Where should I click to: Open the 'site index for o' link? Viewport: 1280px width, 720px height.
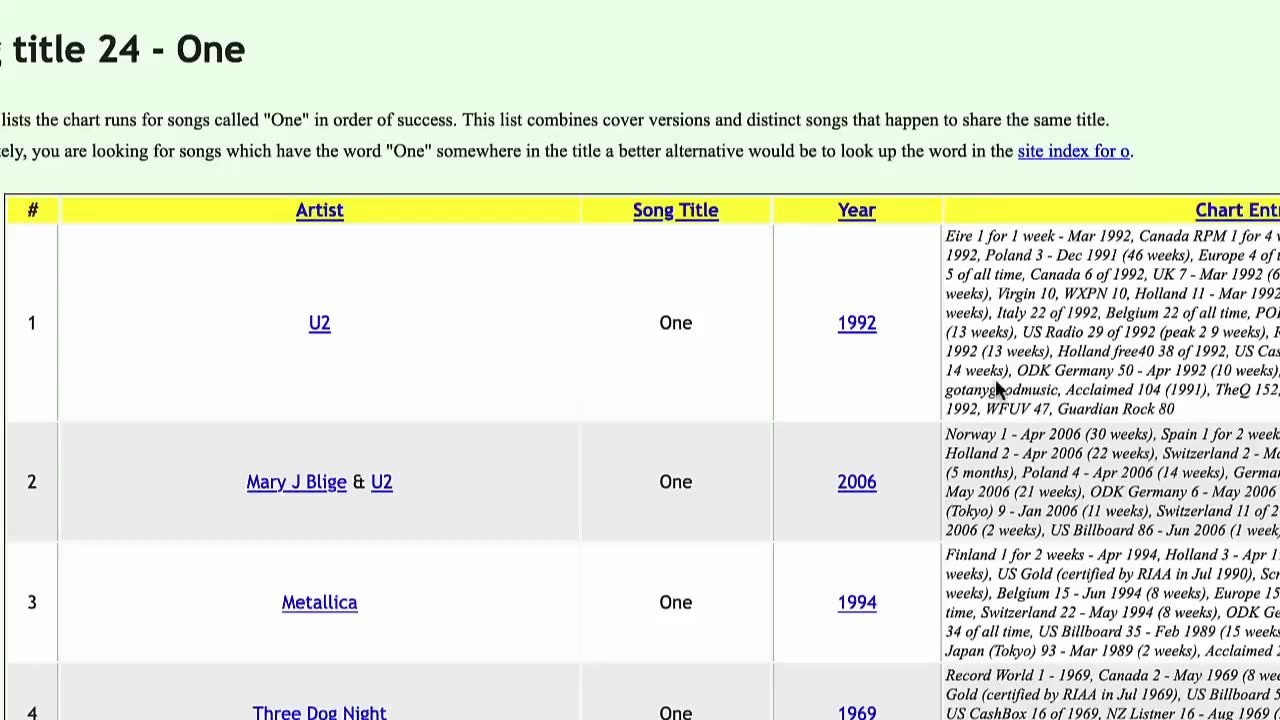(x=1073, y=151)
